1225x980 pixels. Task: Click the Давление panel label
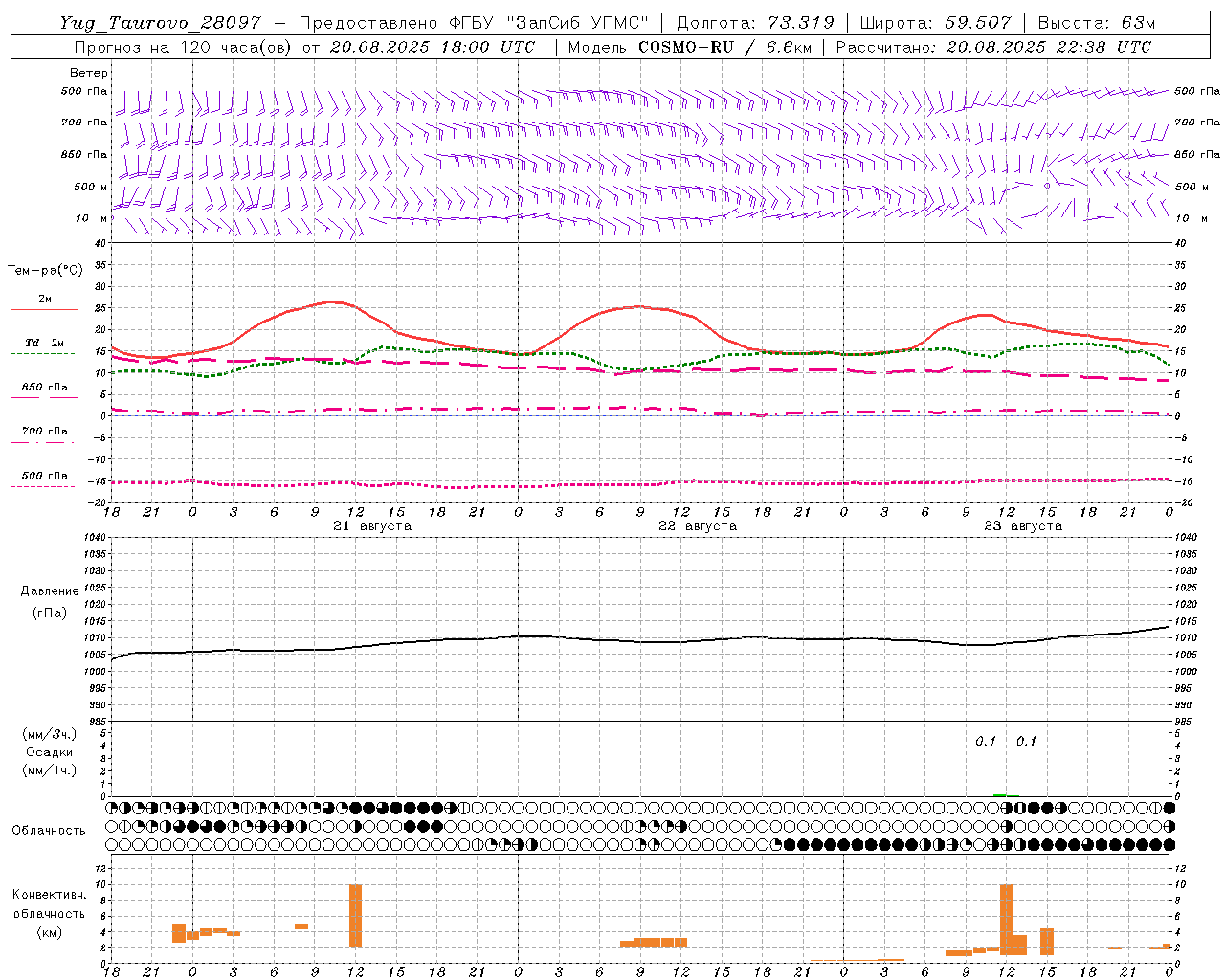click(50, 591)
